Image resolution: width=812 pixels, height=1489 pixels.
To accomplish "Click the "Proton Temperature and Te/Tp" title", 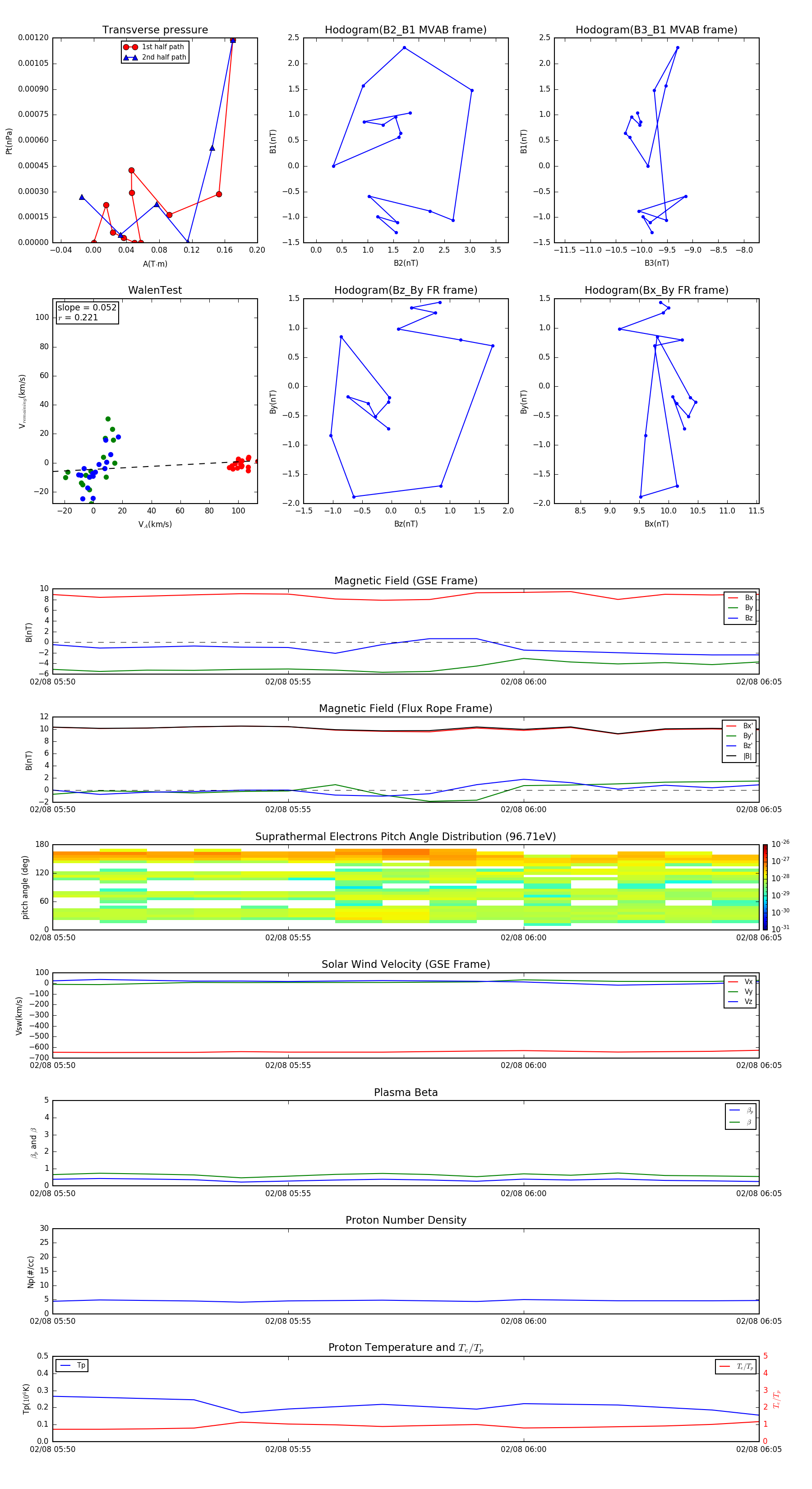I will click(x=406, y=1348).
